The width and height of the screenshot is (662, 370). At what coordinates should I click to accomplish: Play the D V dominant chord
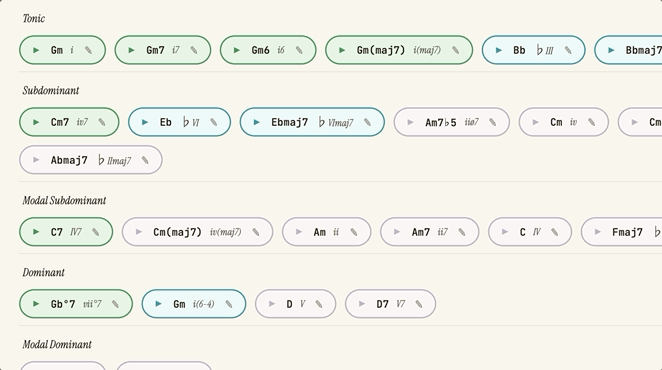pos(272,304)
